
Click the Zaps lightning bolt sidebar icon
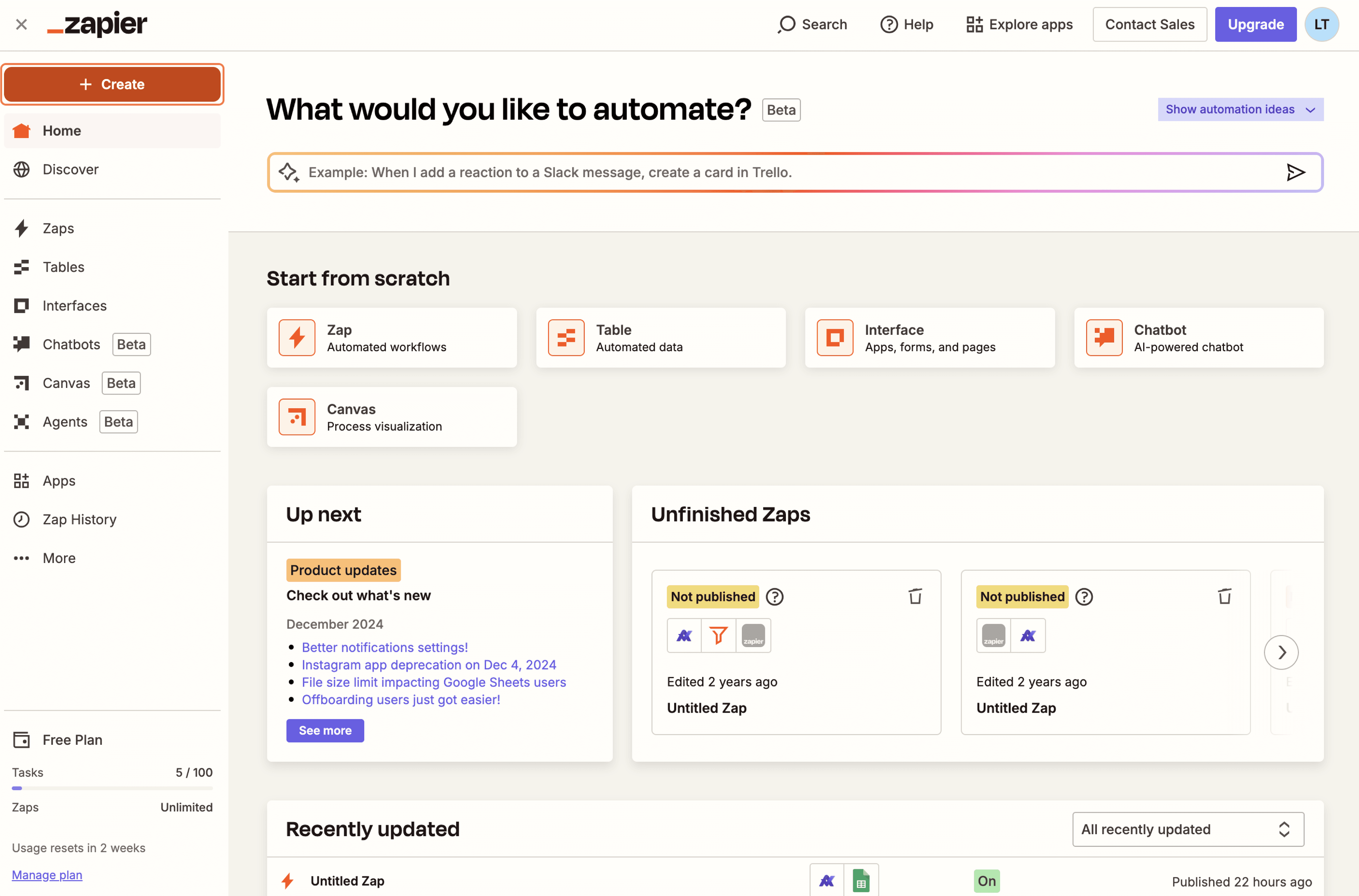21,229
